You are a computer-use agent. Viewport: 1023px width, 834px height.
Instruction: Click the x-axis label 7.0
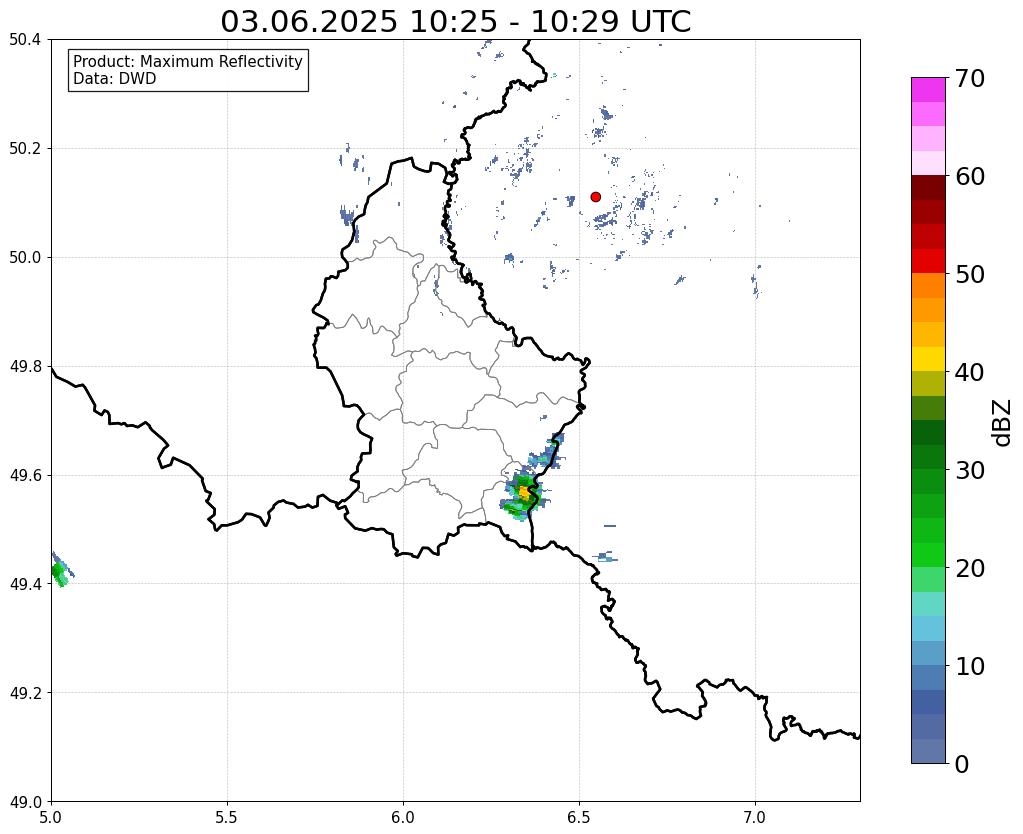pyautogui.click(x=756, y=818)
